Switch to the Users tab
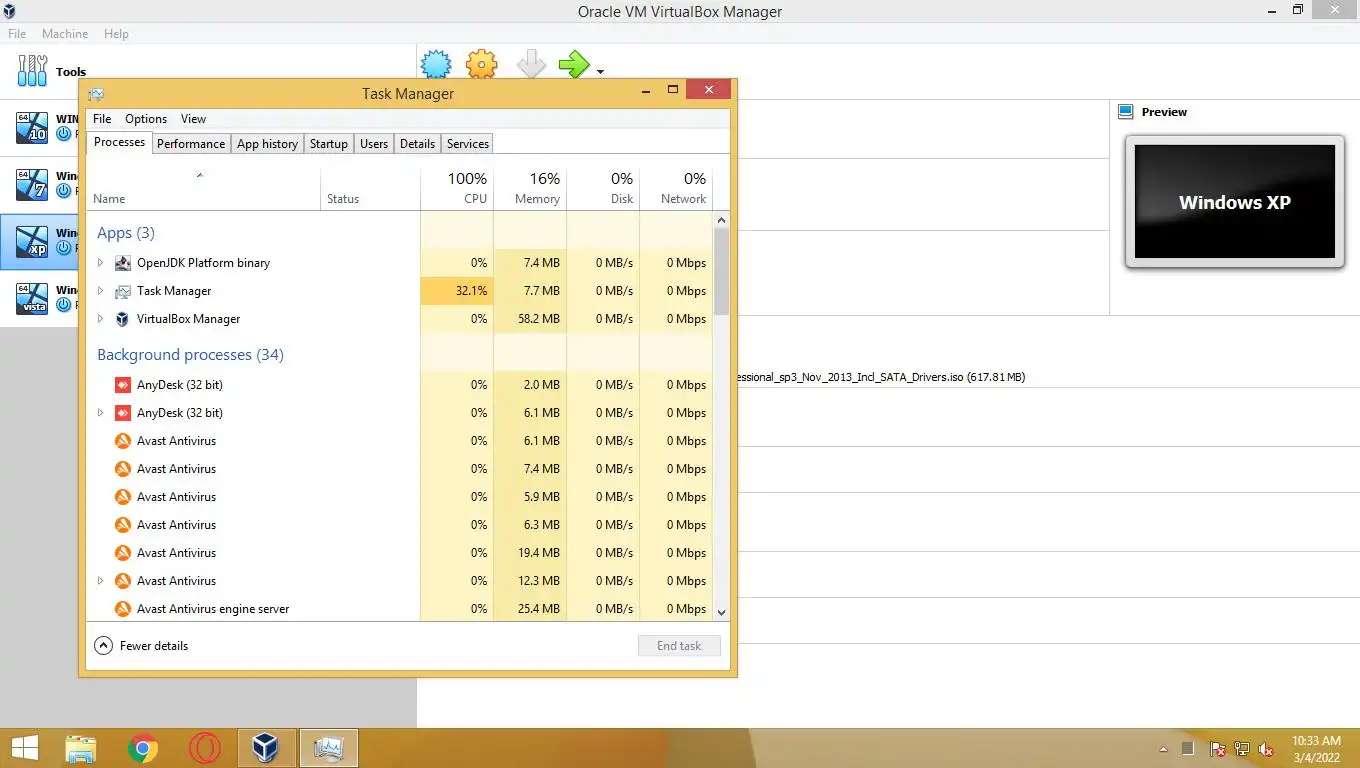The image size is (1360, 768). pos(374,144)
